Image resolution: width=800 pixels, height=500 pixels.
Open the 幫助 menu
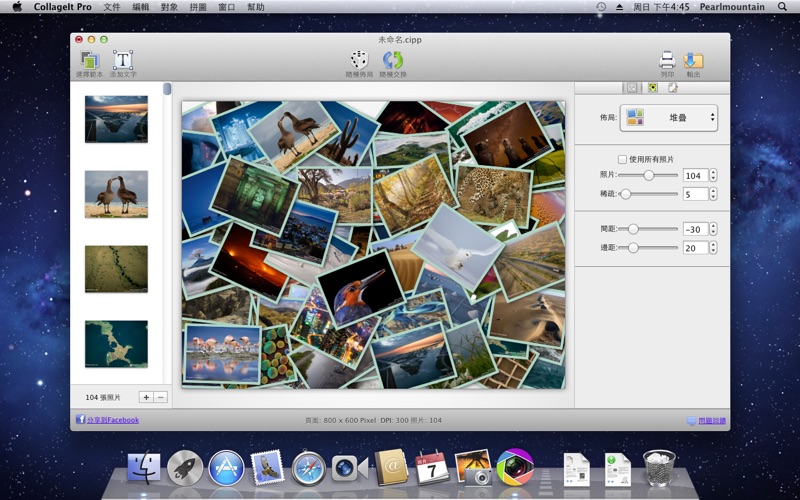point(256,7)
